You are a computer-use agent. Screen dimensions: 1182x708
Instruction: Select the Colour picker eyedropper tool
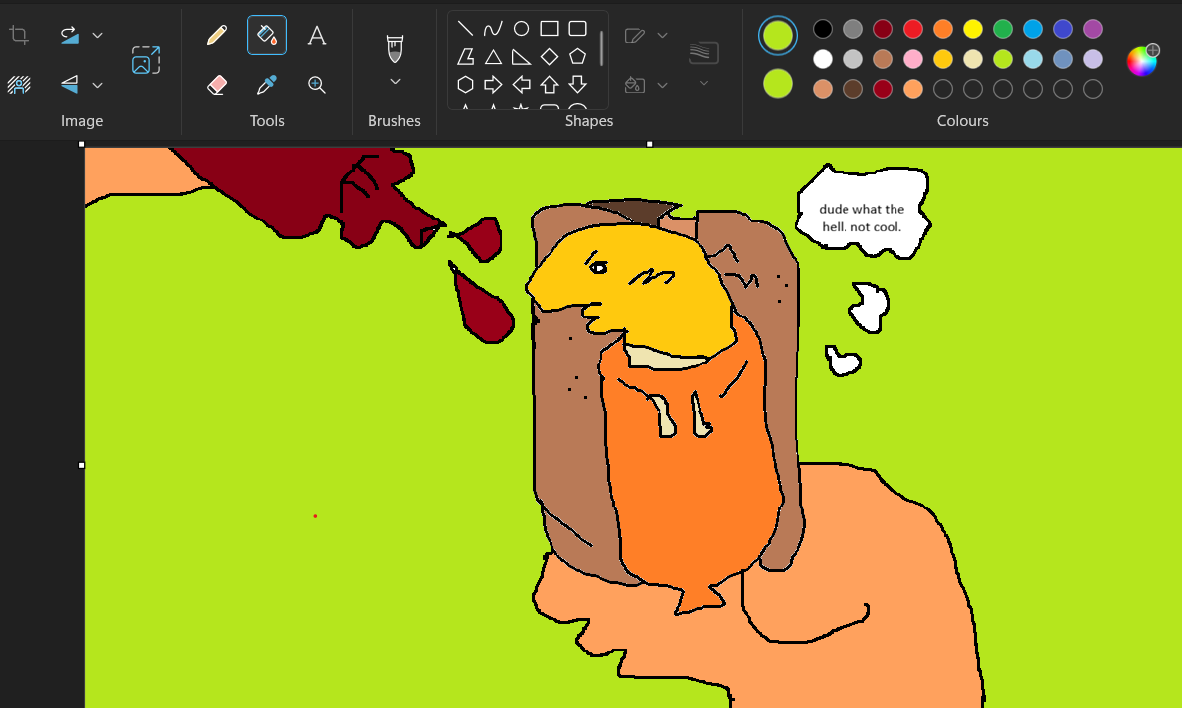tap(267, 84)
